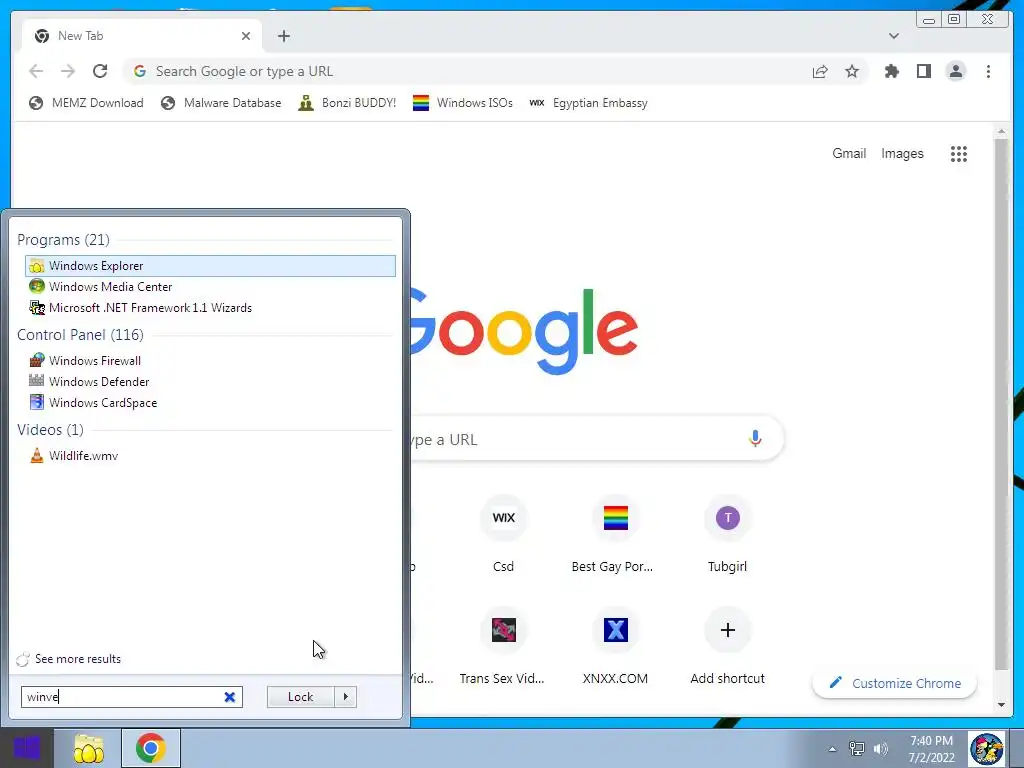Open the volume speaker icon
The height and width of the screenshot is (768, 1024).
click(x=881, y=748)
